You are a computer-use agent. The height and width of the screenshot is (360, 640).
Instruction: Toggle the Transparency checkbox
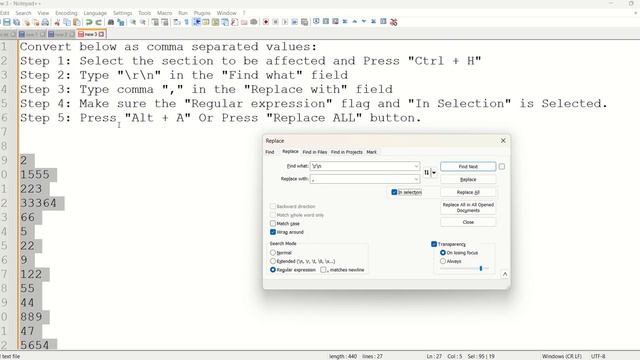[434, 244]
